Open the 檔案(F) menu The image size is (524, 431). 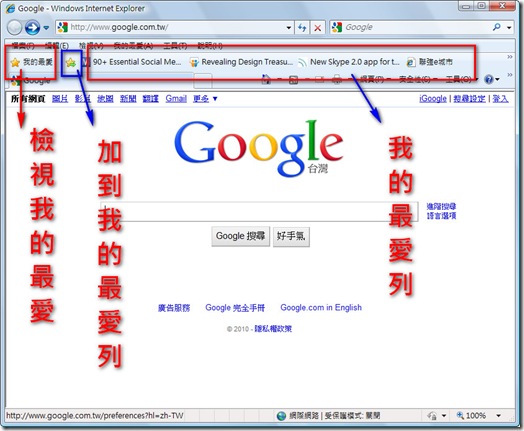(23, 45)
